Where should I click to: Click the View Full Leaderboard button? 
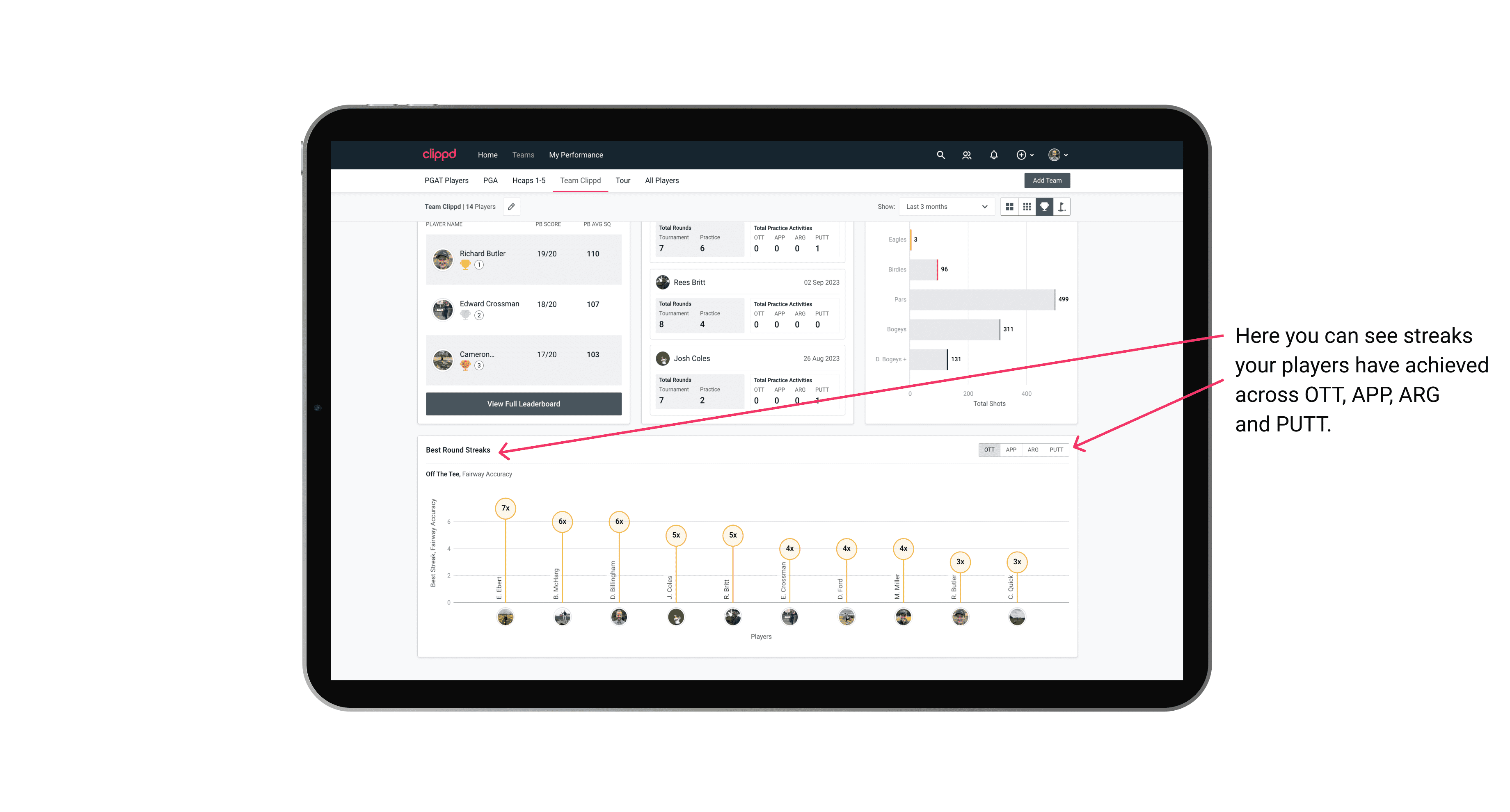coord(522,403)
